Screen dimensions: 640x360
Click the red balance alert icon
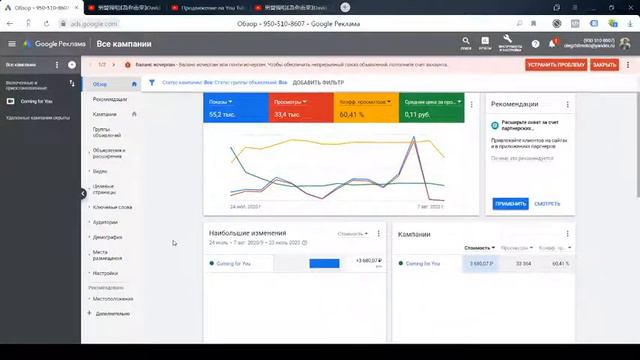pos(127,64)
